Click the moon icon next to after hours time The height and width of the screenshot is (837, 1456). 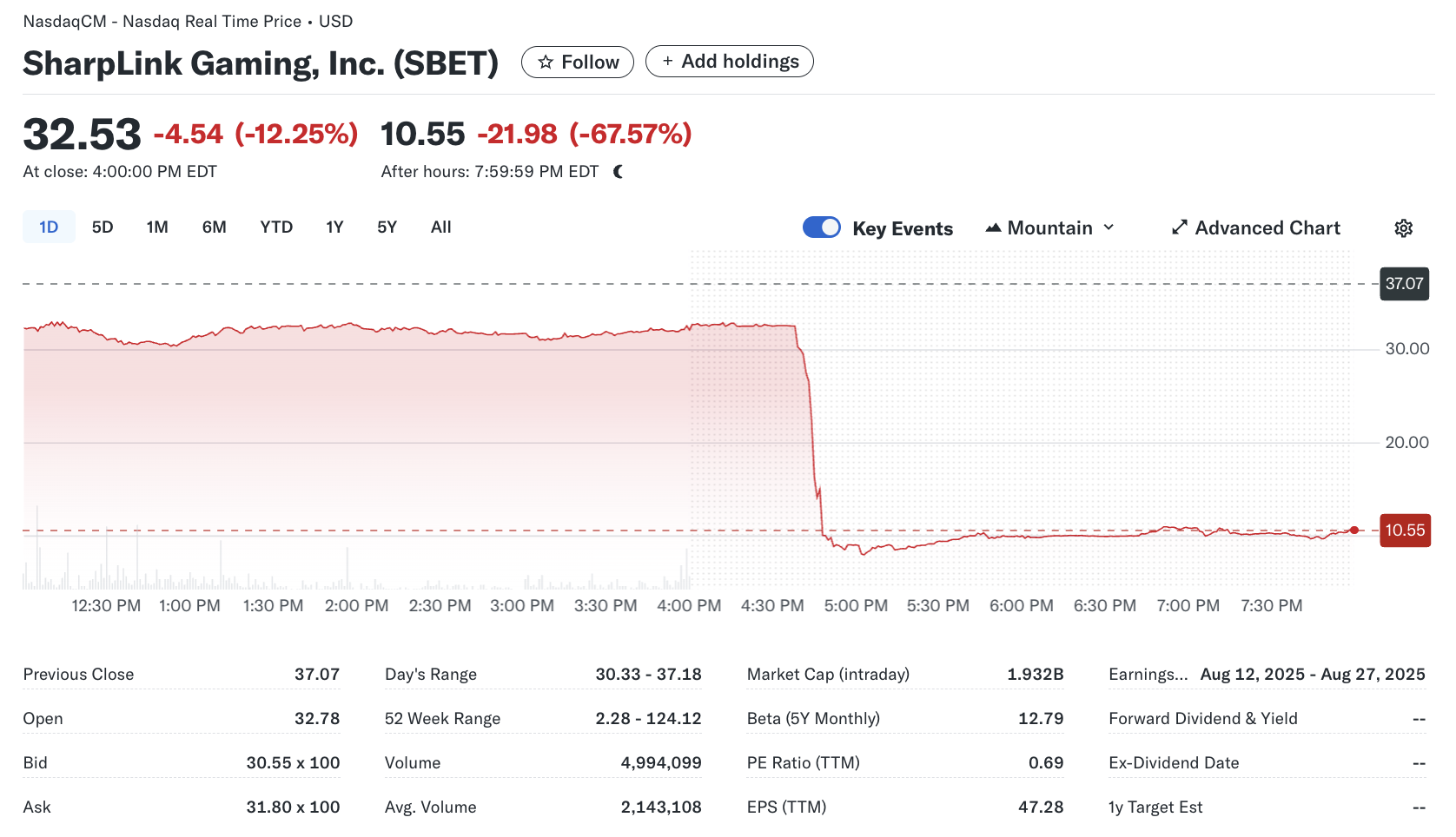click(617, 171)
